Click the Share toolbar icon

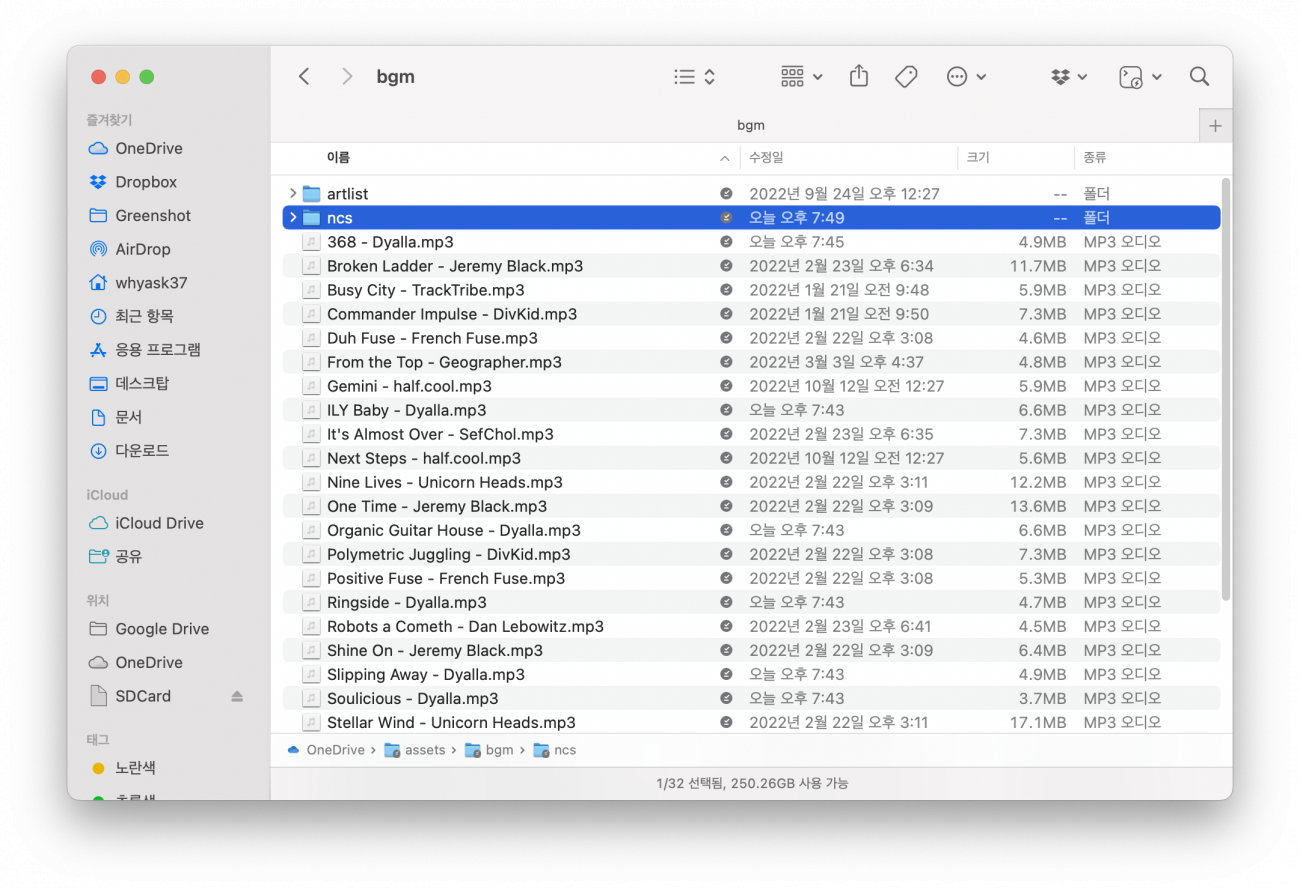[x=858, y=77]
